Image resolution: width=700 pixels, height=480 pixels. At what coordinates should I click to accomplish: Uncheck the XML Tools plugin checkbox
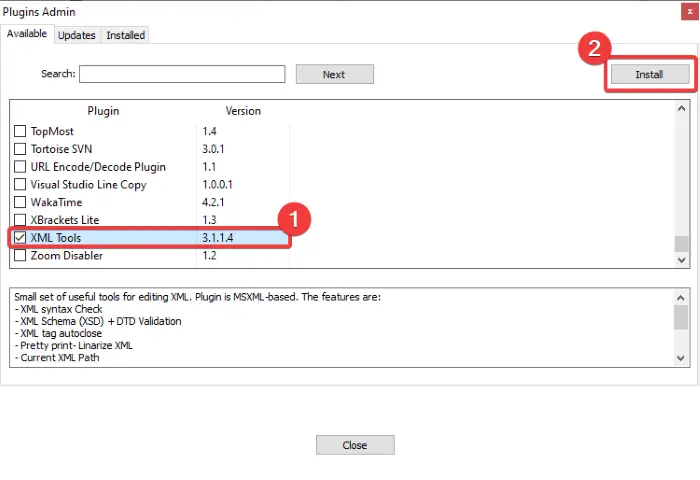click(x=20, y=238)
